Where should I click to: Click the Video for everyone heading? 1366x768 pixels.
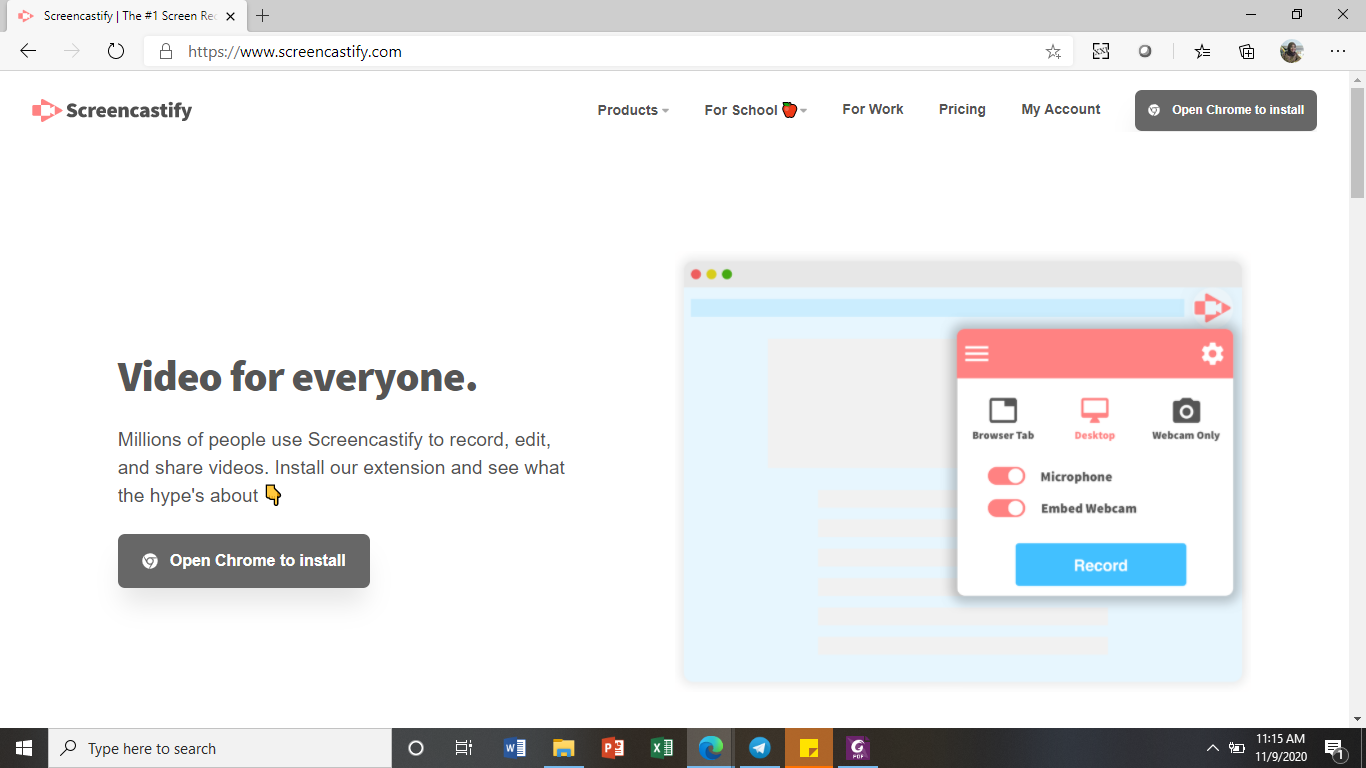(298, 378)
